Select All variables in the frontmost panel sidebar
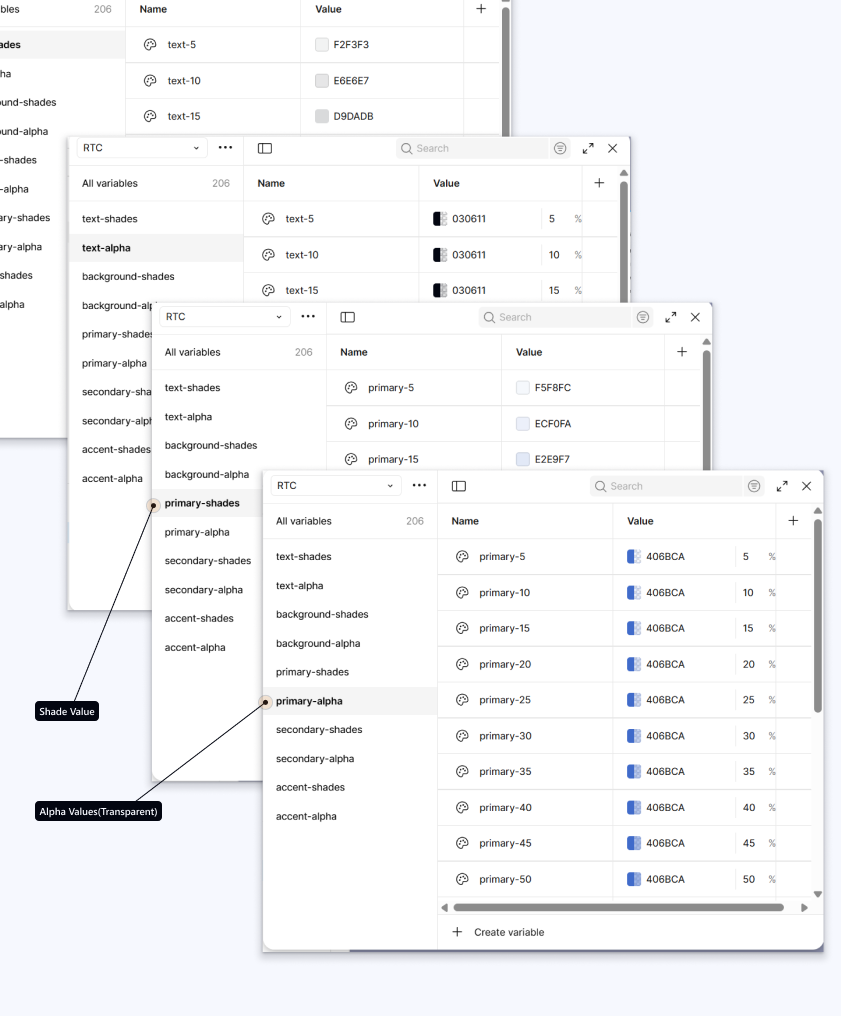 tap(304, 521)
